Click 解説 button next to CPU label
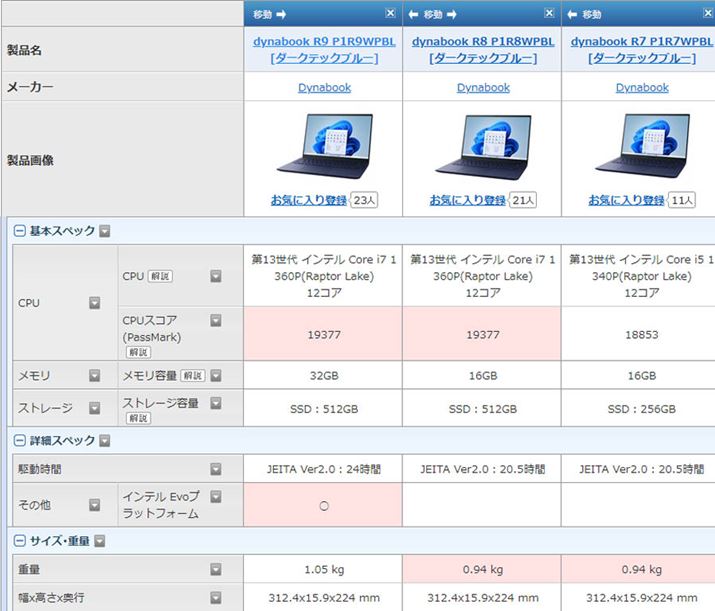This screenshot has height=611, width=715. click(160, 276)
